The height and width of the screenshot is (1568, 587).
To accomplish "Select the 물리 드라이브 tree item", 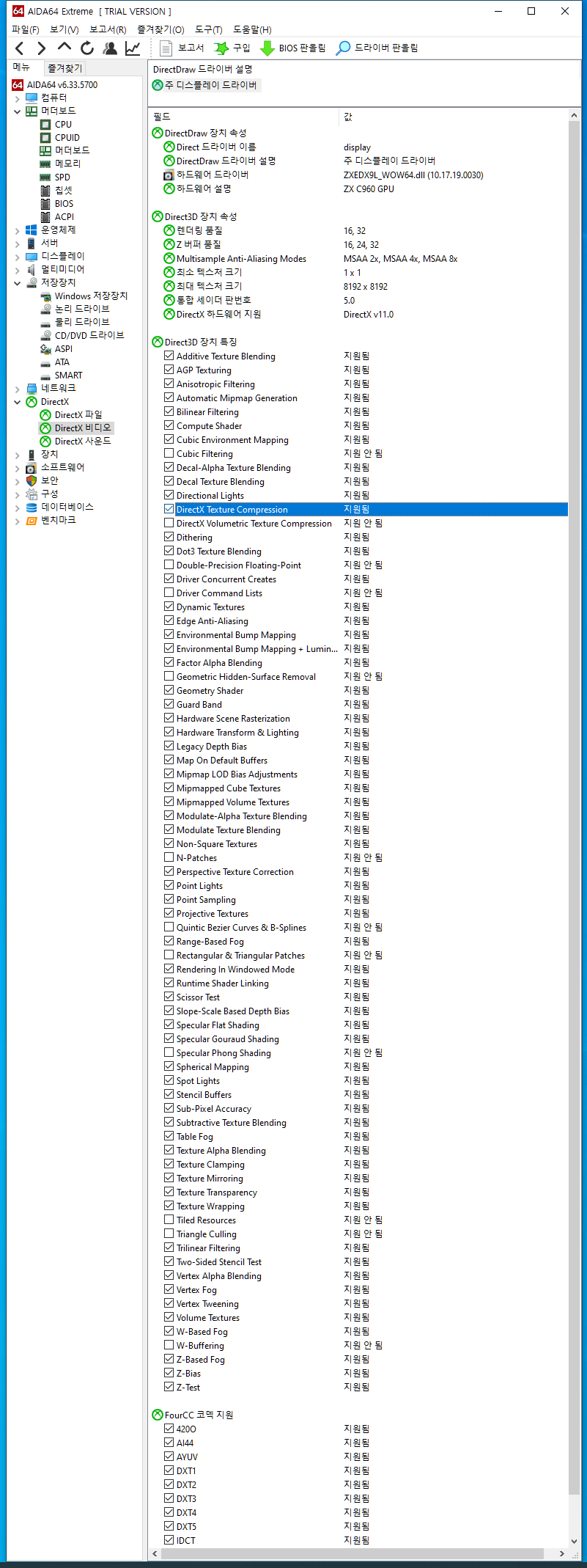I will pos(82,323).
